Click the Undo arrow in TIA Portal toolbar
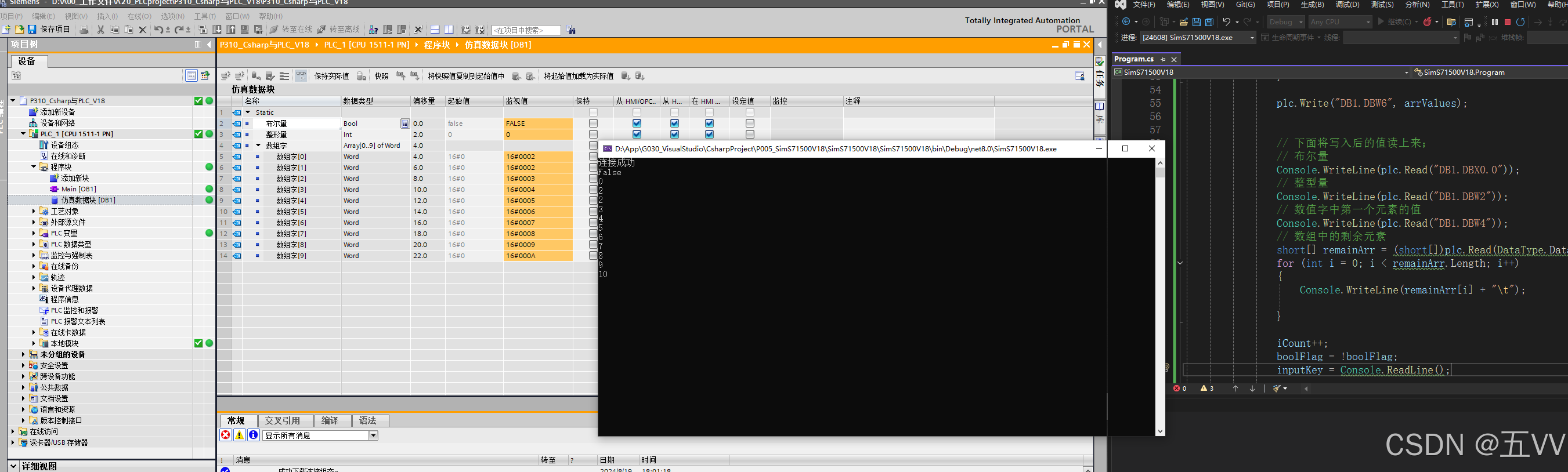The height and width of the screenshot is (472, 1568). coord(158,29)
